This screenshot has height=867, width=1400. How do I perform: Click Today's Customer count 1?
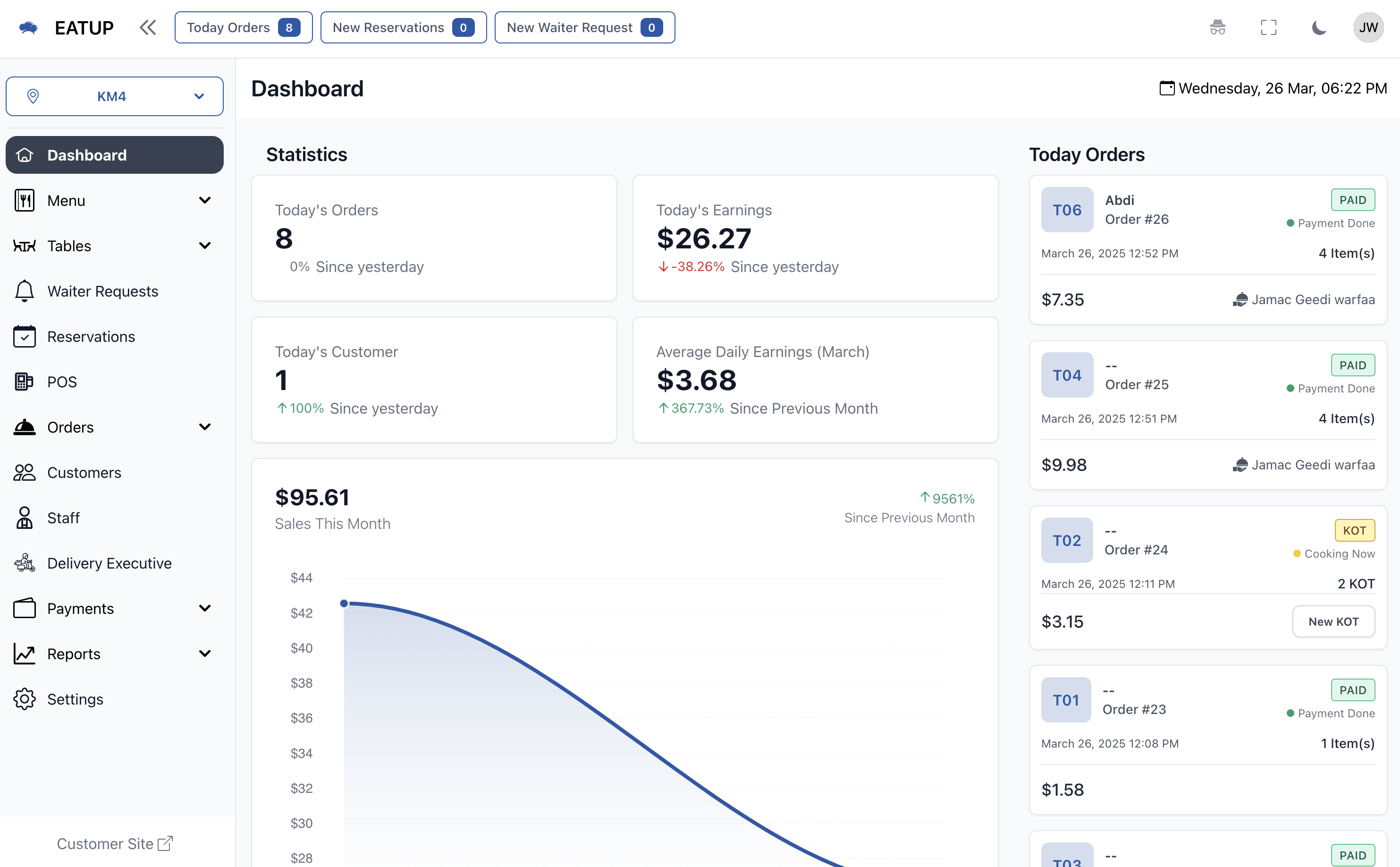tap(281, 380)
